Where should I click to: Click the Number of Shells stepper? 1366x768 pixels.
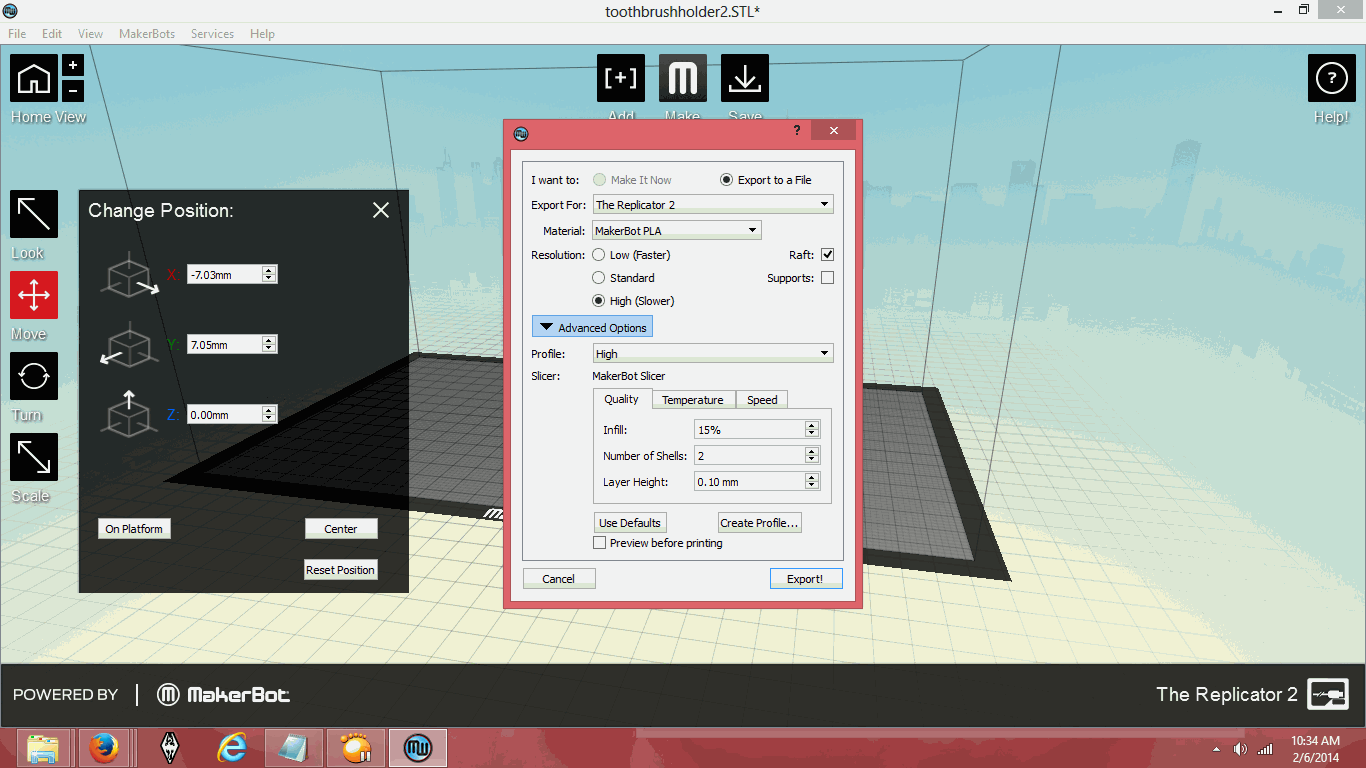[812, 455]
